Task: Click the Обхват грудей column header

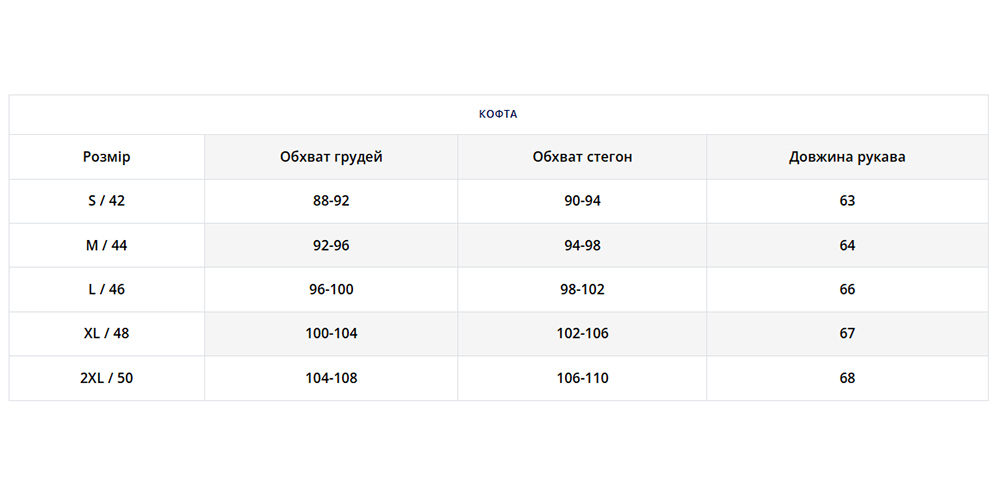Action: (x=331, y=157)
